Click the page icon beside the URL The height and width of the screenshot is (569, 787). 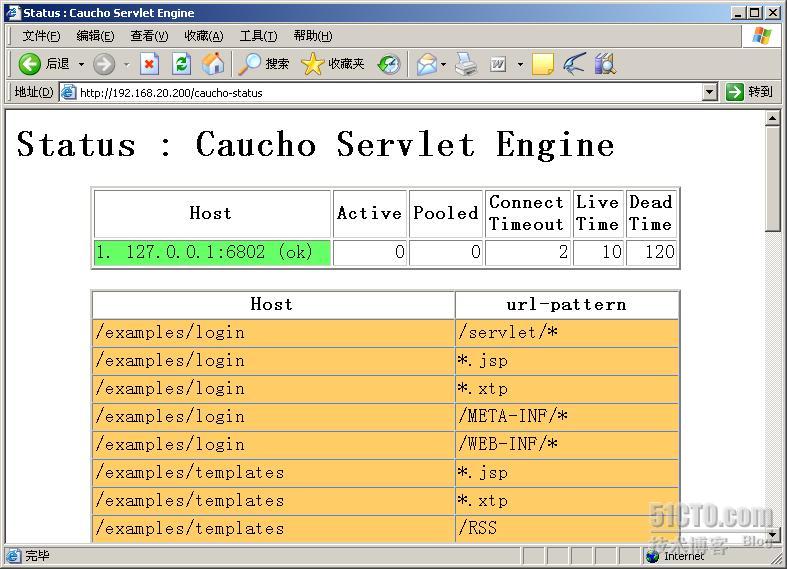point(68,92)
